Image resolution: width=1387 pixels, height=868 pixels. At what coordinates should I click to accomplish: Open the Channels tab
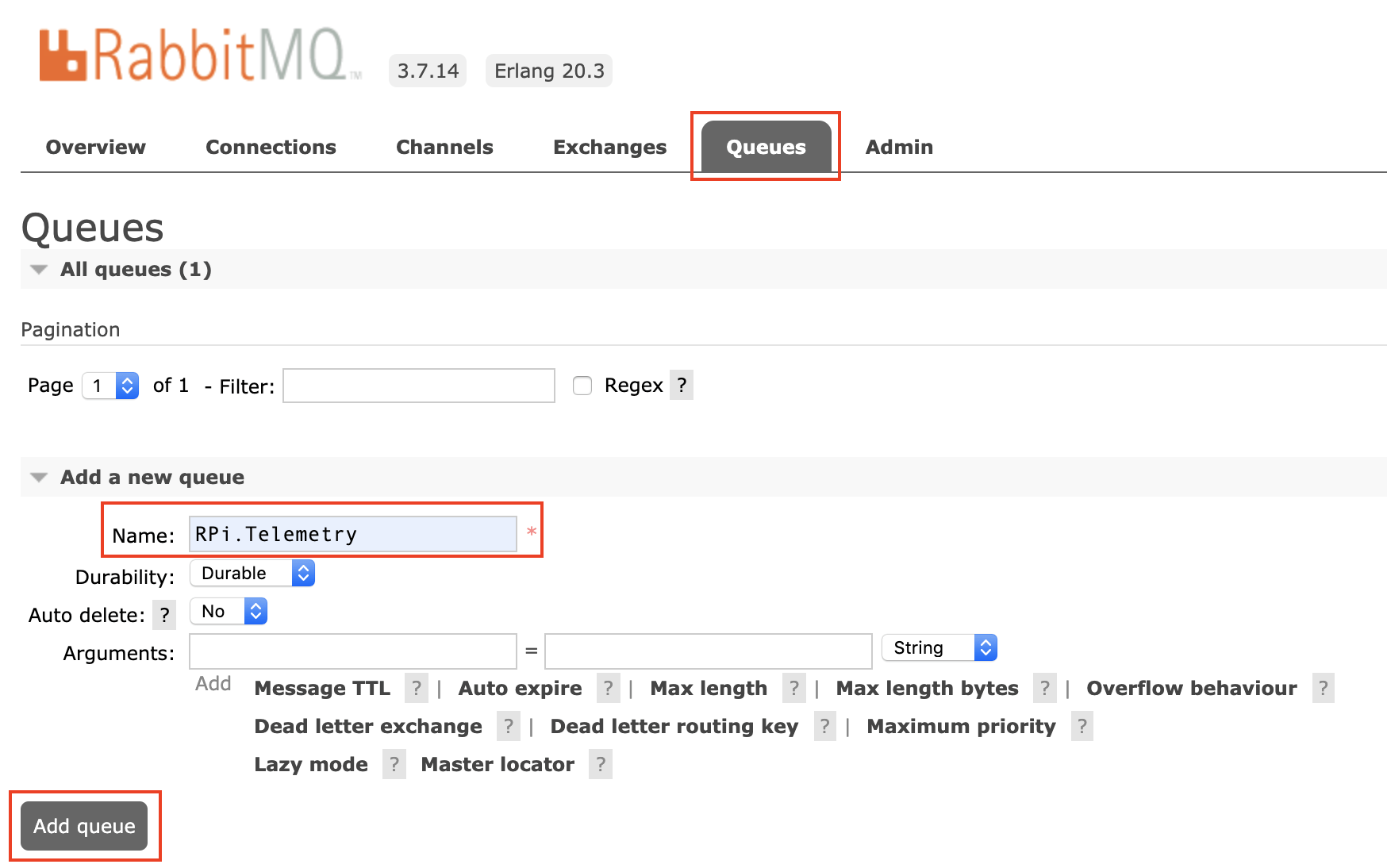[444, 147]
